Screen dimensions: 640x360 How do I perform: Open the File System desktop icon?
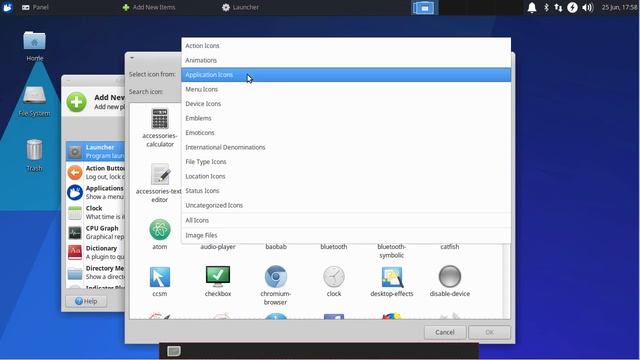pos(35,101)
